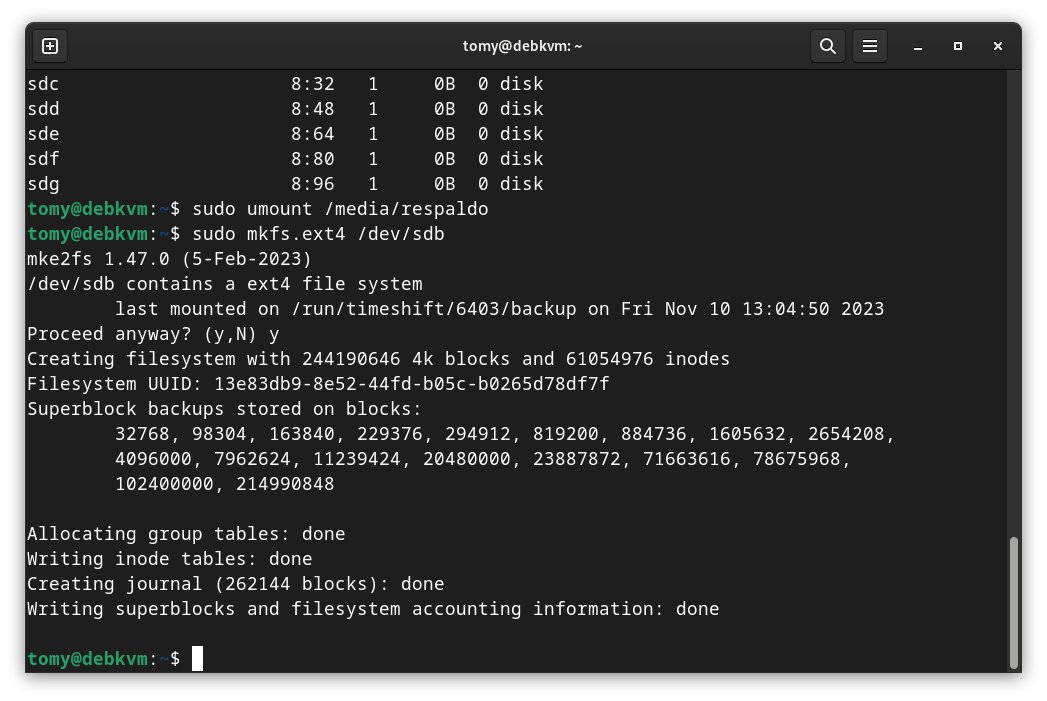The width and height of the screenshot is (1047, 701).
Task: Click the cursor block at the last prompt
Action: pyautogui.click(x=197, y=658)
